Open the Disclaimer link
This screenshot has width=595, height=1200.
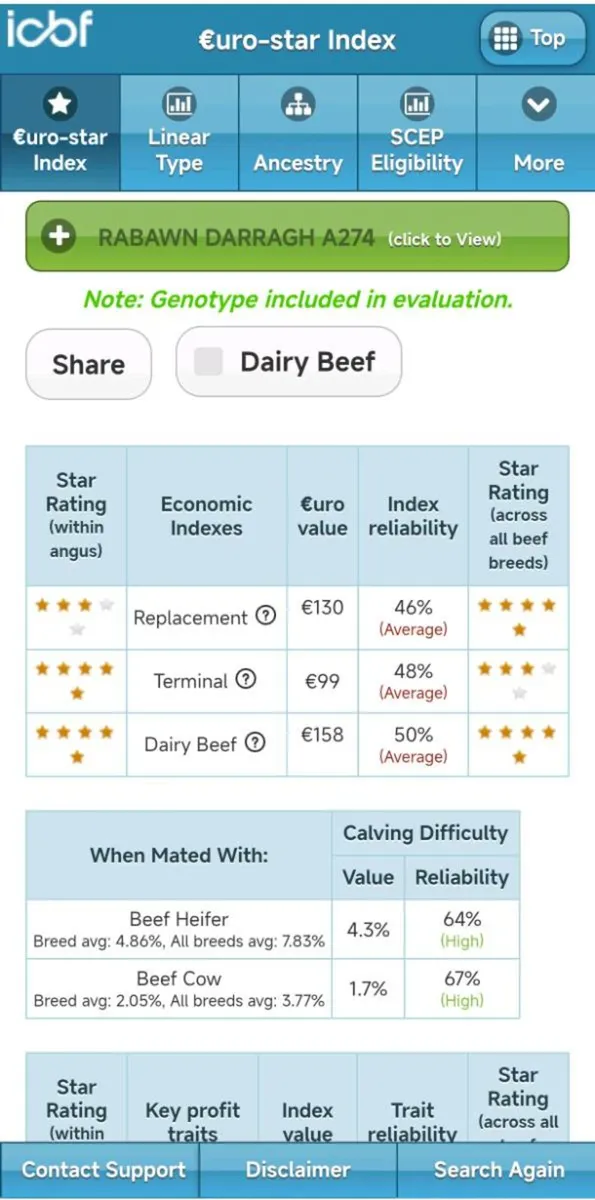[298, 1170]
